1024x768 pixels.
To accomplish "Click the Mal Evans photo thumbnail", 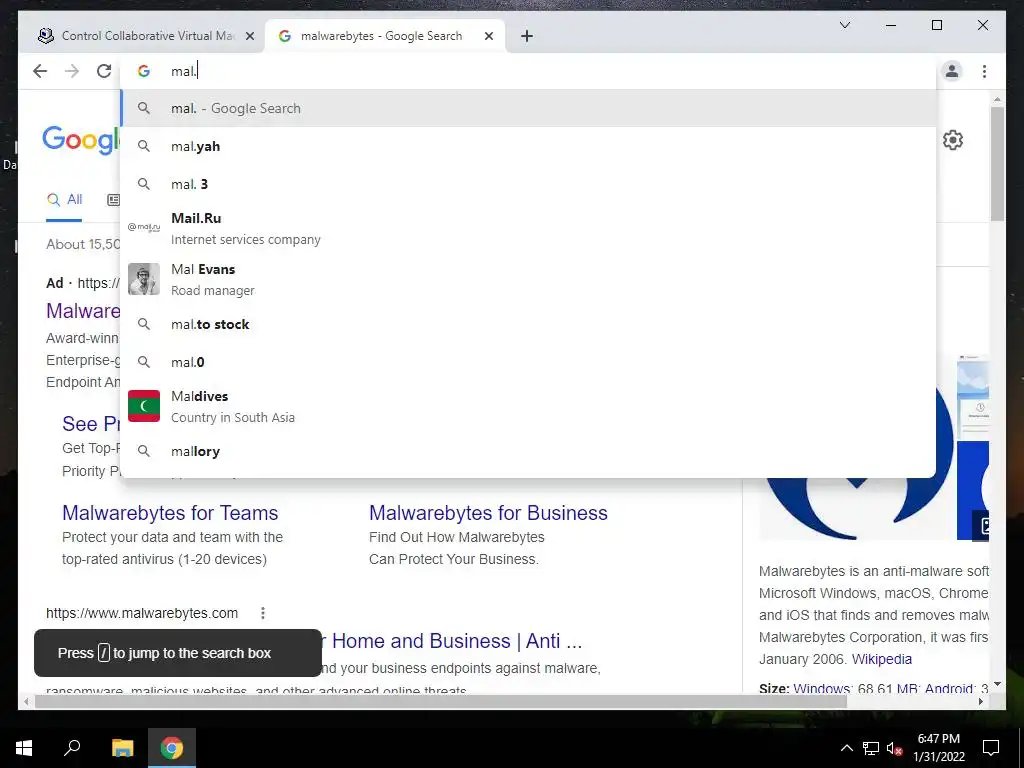I will (x=144, y=279).
